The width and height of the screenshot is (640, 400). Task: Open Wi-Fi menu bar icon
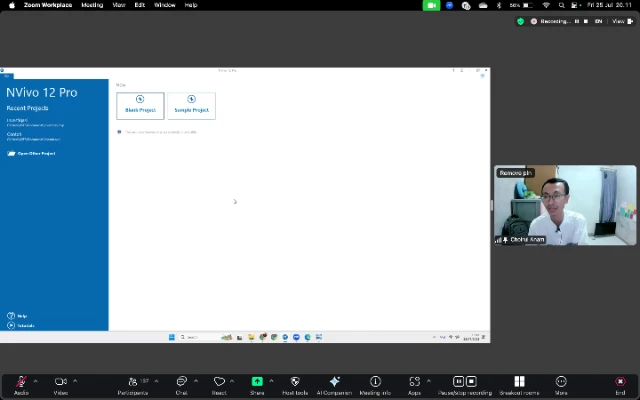click(546, 5)
